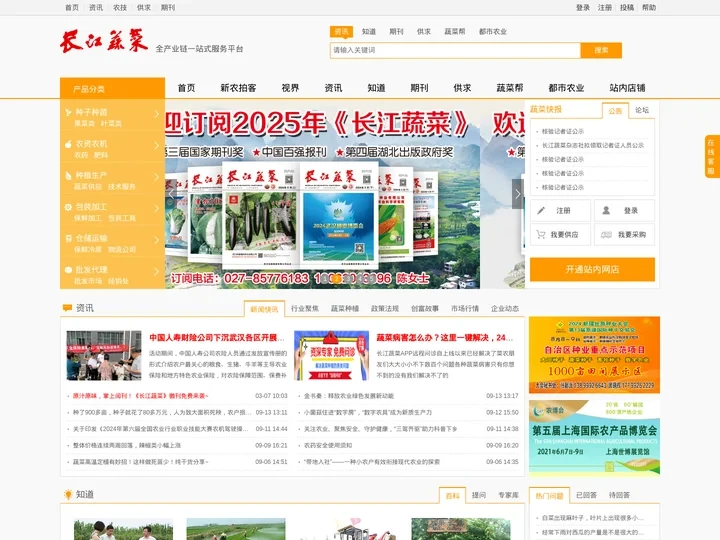Click 投稿 link in top bar
Screen dimensions: 720x540
point(627,7)
